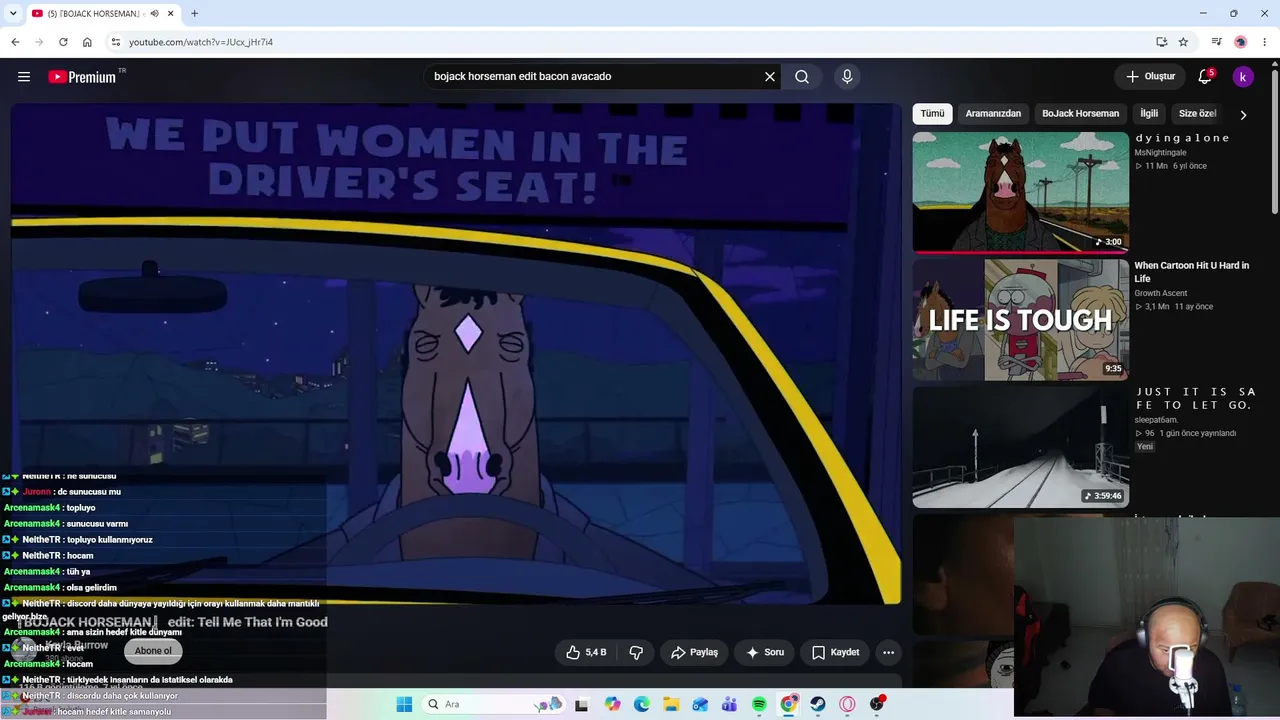Open a new browser tab
Viewport: 1280px width, 720px height.
coord(195,14)
